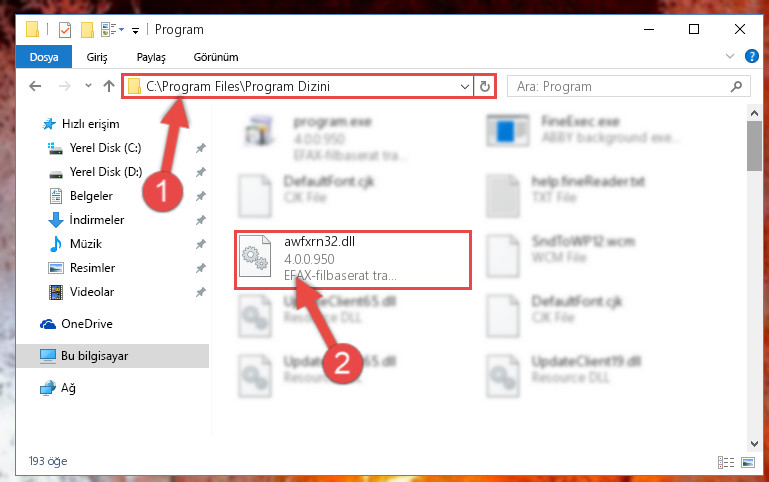Image resolution: width=769 pixels, height=482 pixels.
Task: Switch to details view in status bar
Action: (x=726, y=462)
